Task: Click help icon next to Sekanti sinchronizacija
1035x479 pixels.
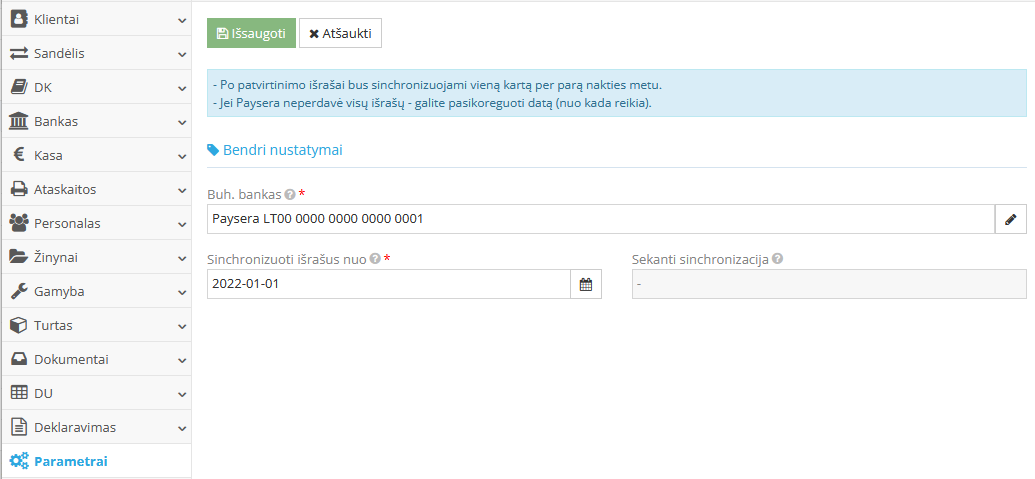Action: point(777,259)
